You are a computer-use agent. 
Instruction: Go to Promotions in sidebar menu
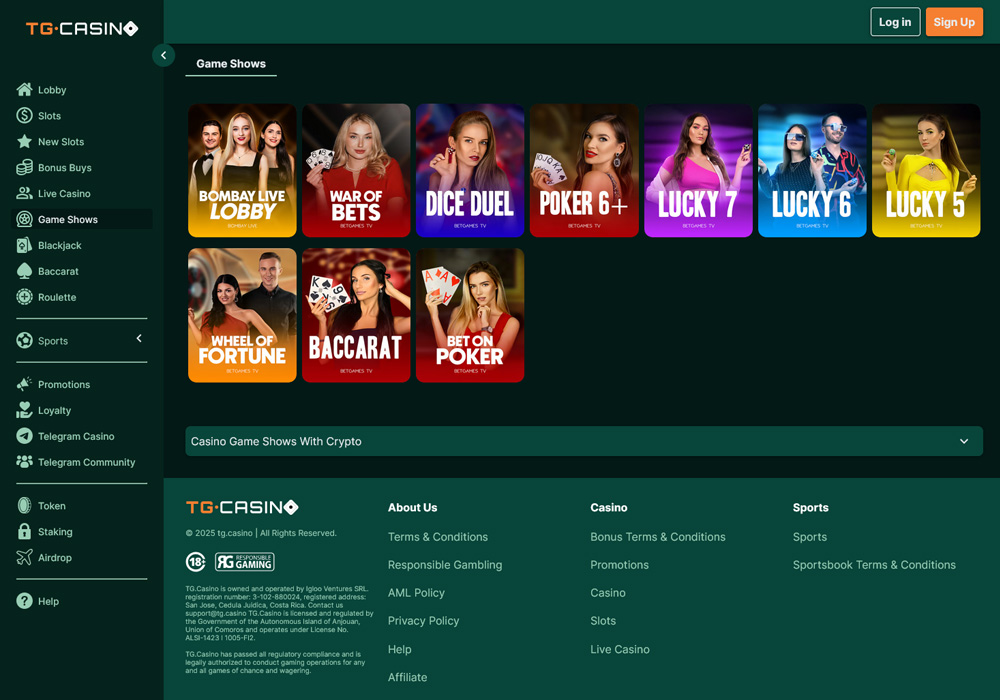click(x=64, y=385)
